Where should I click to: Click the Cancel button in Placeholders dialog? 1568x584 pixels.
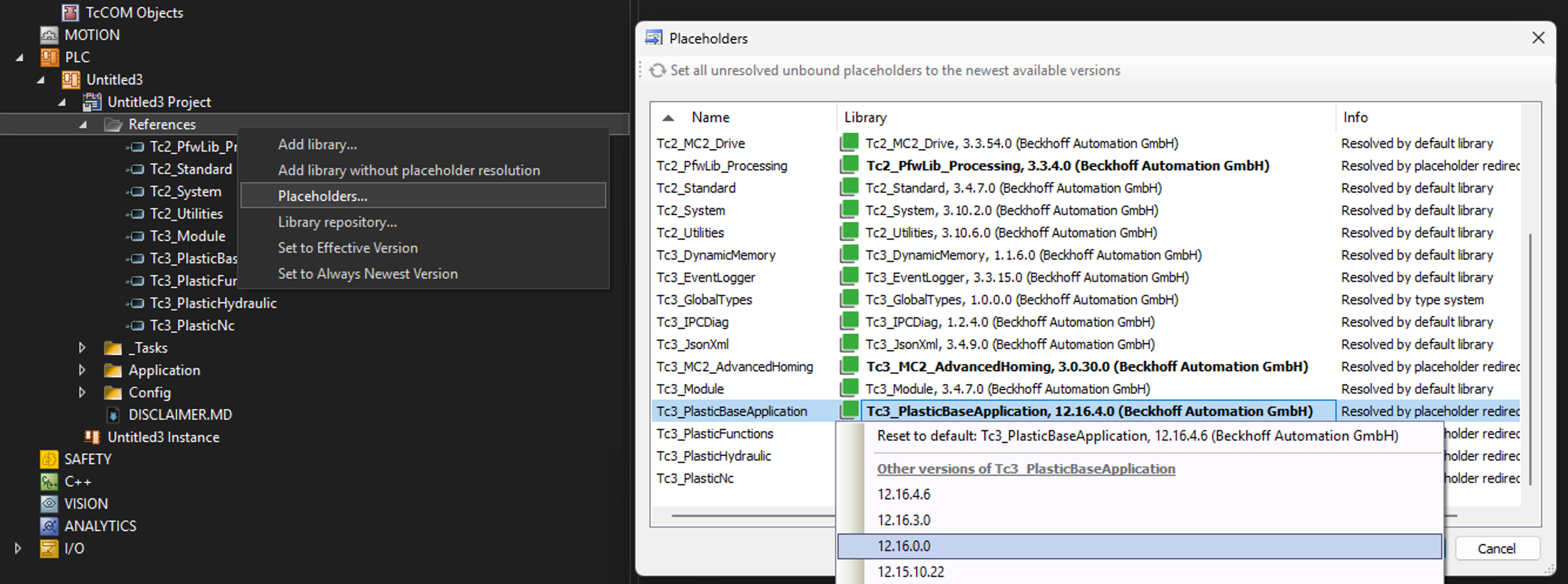pos(1497,548)
